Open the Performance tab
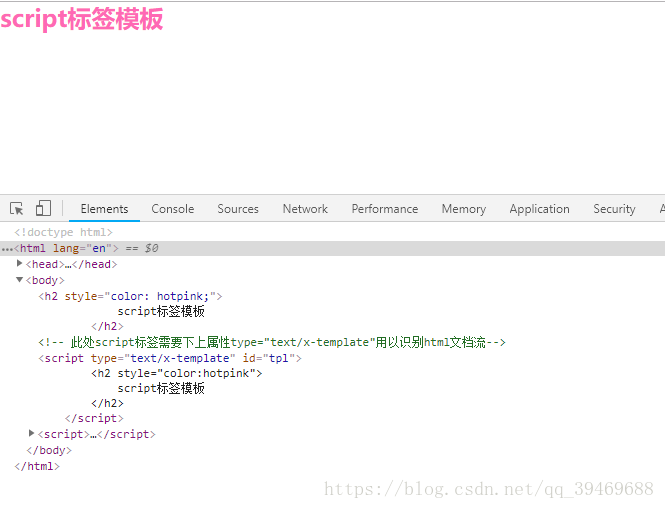 pyautogui.click(x=385, y=209)
